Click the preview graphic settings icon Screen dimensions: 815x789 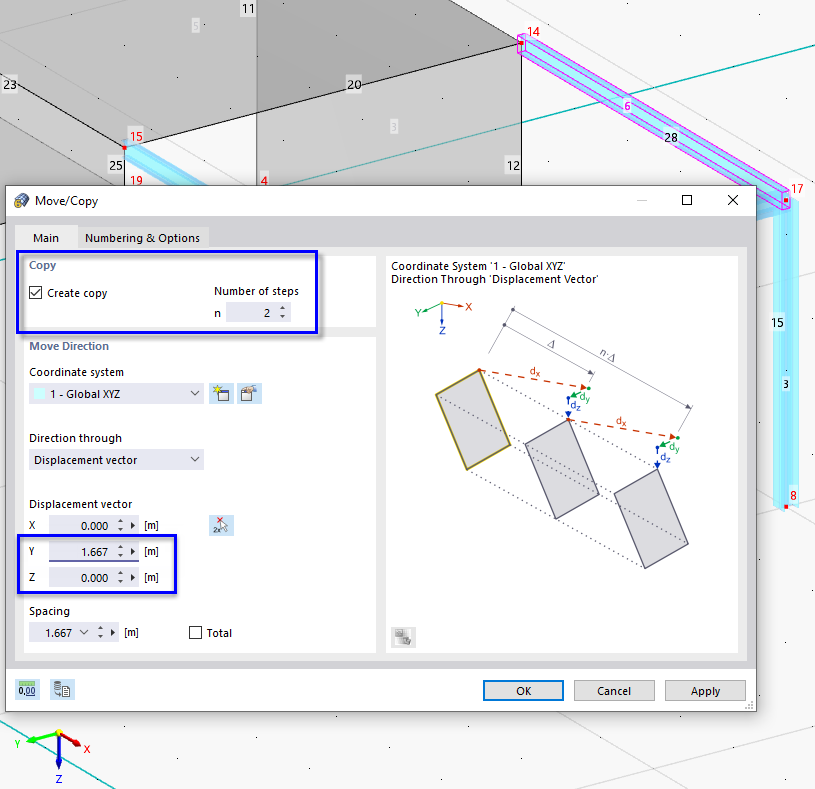[x=403, y=637]
